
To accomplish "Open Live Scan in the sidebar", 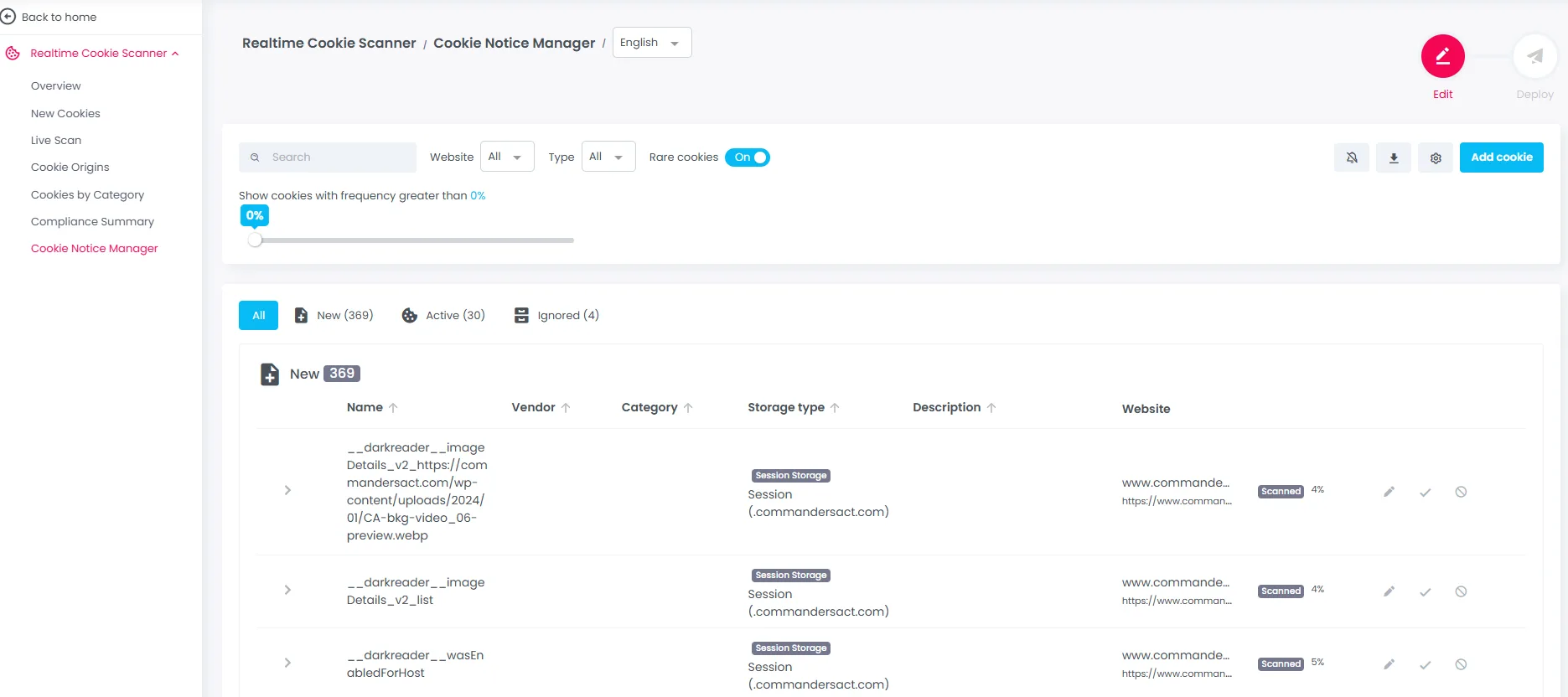I will (x=56, y=141).
